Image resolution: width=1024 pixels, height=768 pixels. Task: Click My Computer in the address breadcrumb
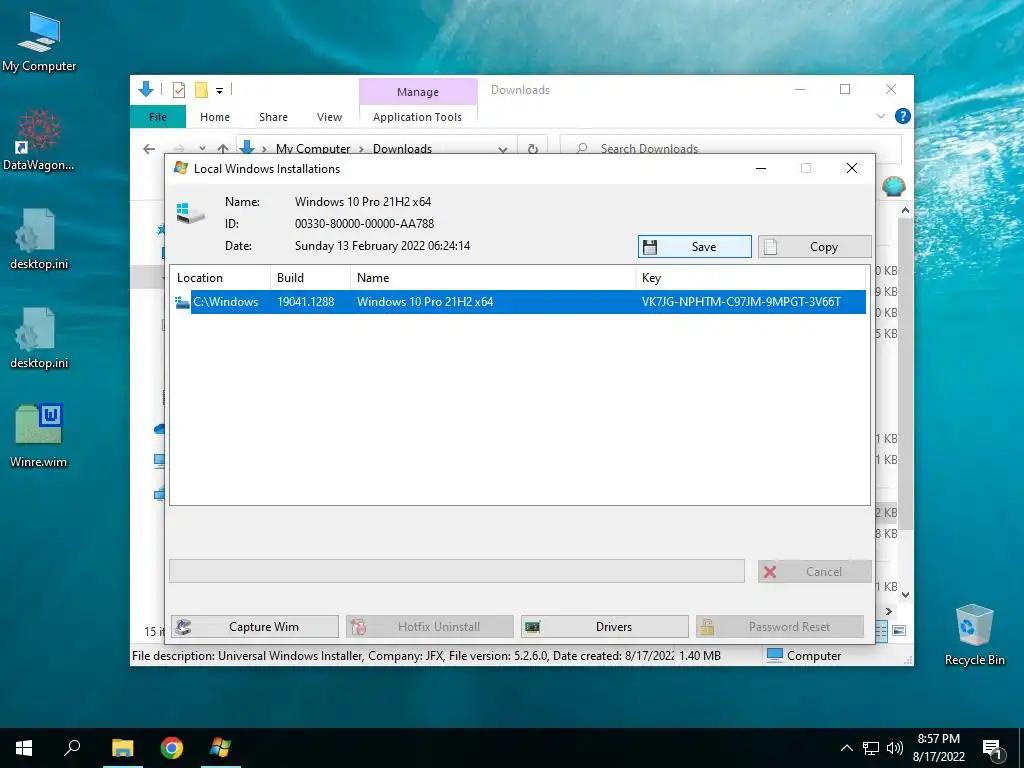313,148
